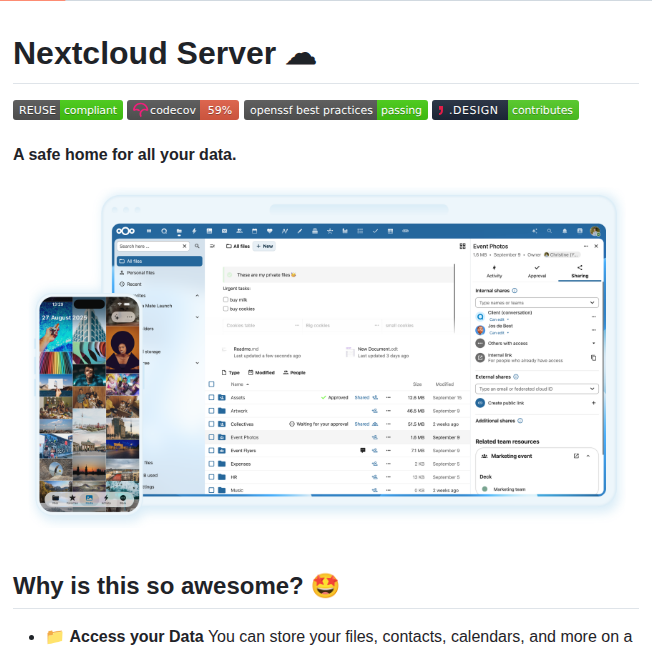
Task: Open the 'People' filter in the file list
Action: (294, 373)
